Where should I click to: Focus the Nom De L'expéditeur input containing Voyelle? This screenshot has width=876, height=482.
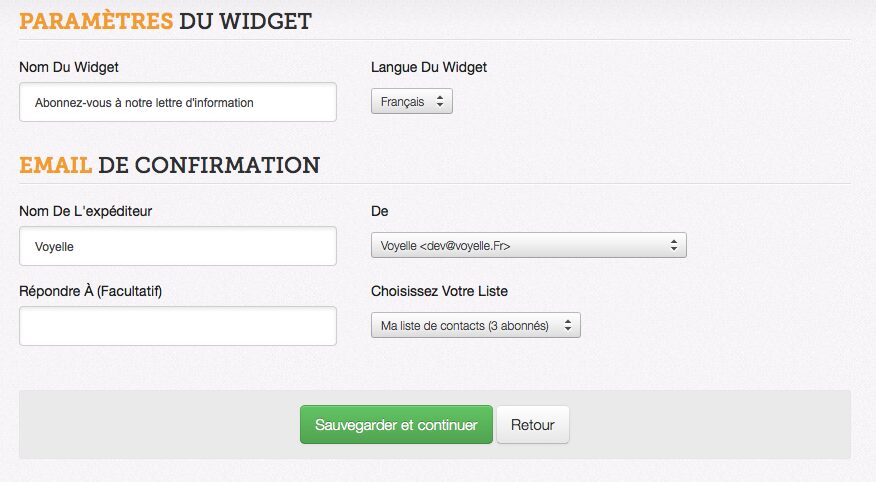coord(177,246)
